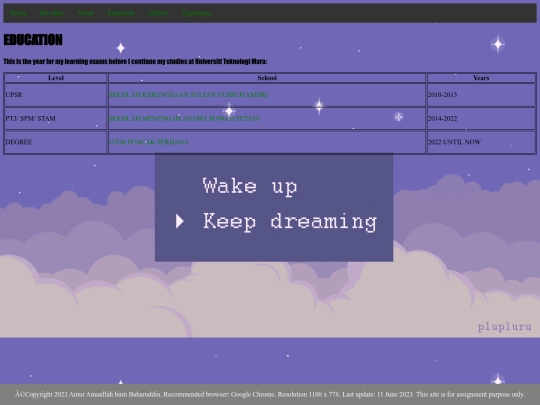Screen dimensions: 540x405
Task: Select Education in the navigation bar
Action: tap(121, 13)
